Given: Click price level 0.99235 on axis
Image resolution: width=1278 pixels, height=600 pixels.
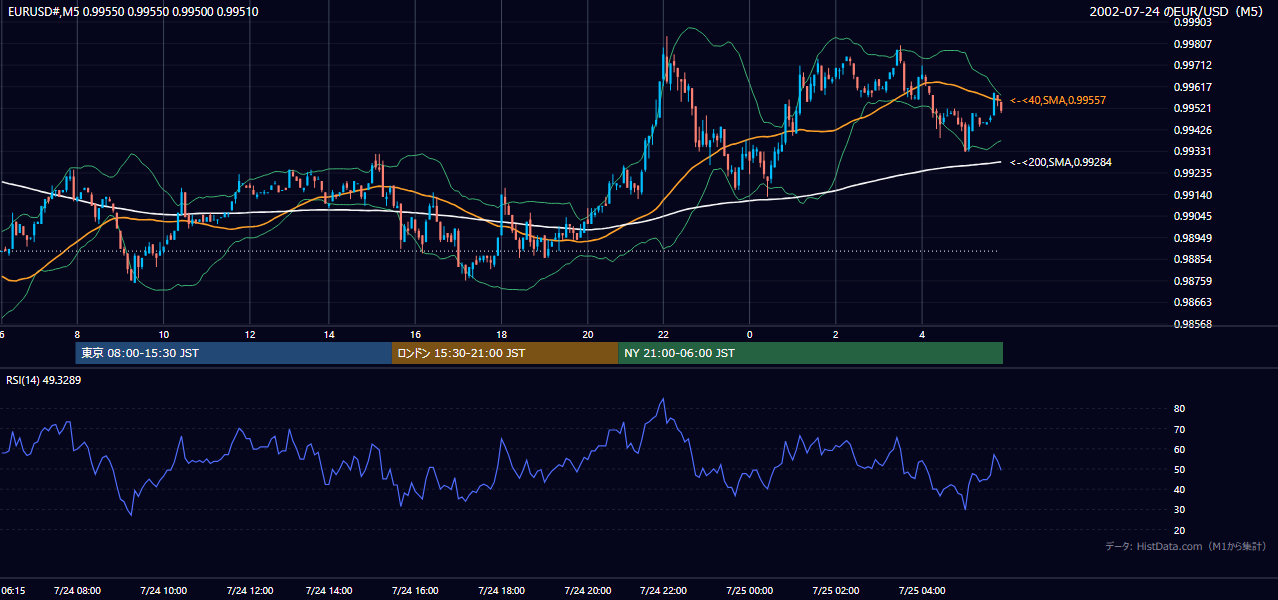Looking at the screenshot, I should 1192,173.
